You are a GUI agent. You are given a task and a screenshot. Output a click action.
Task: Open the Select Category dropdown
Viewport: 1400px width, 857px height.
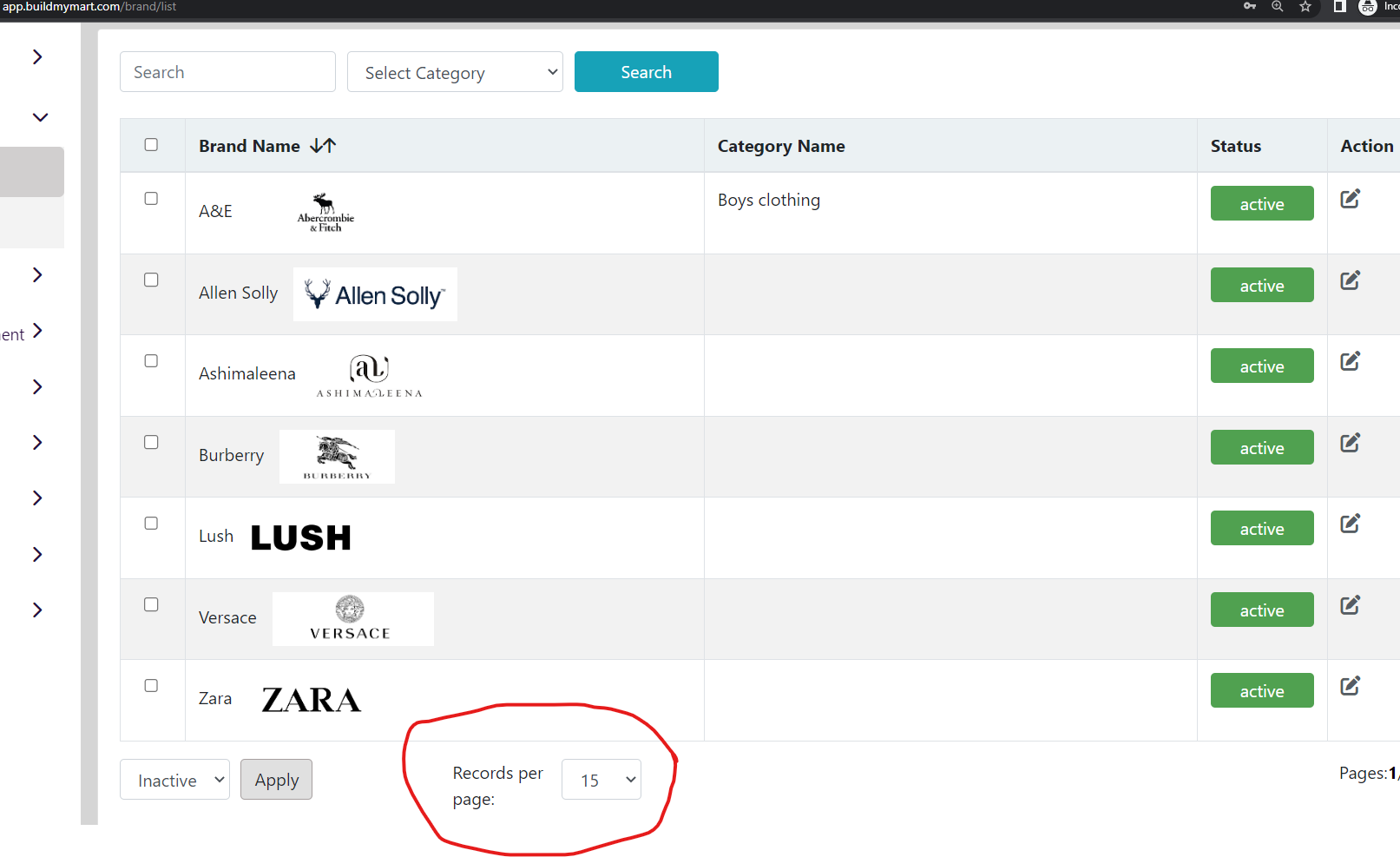click(x=455, y=72)
